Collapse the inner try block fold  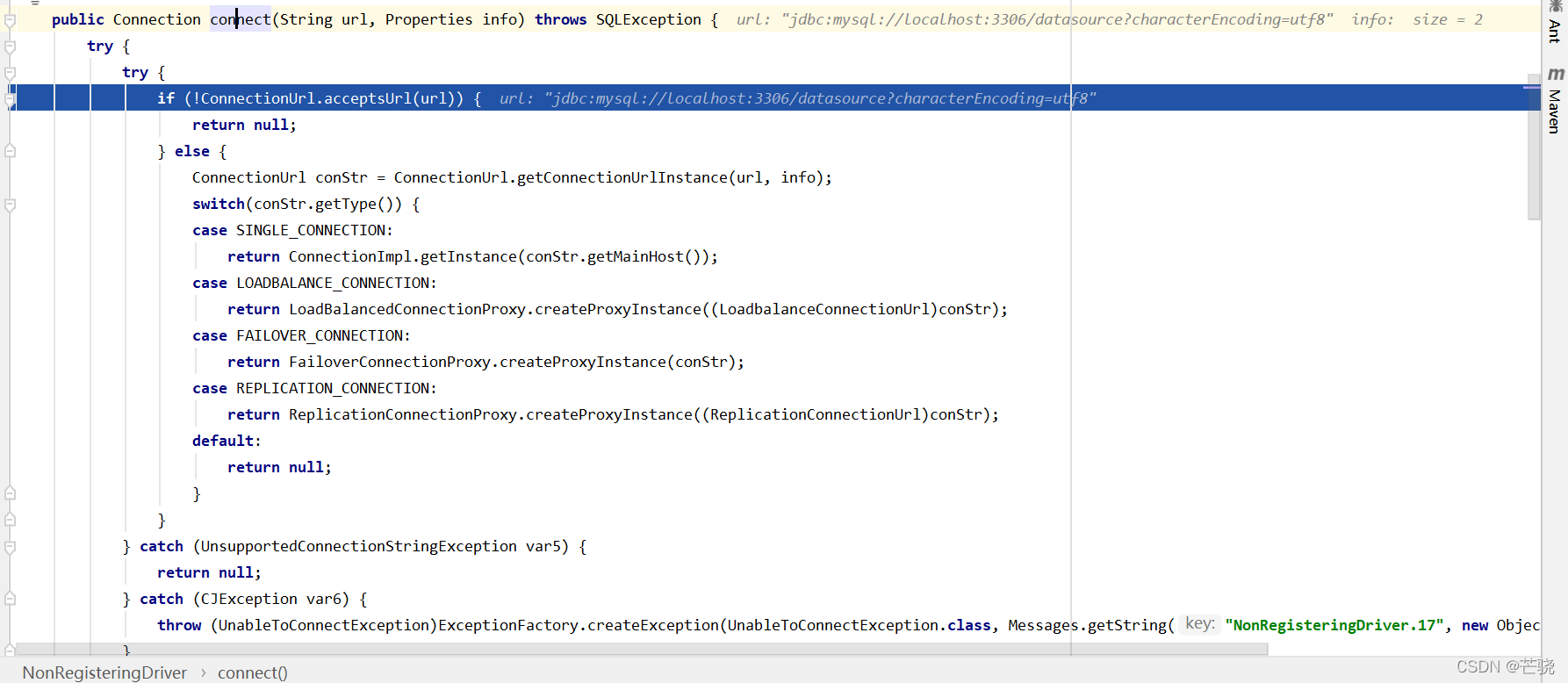pos(11,72)
